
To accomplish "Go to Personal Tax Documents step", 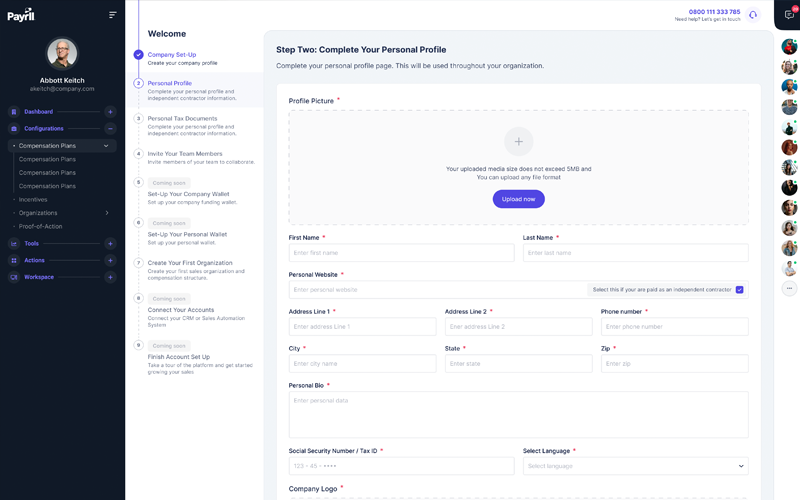I will click(182, 119).
